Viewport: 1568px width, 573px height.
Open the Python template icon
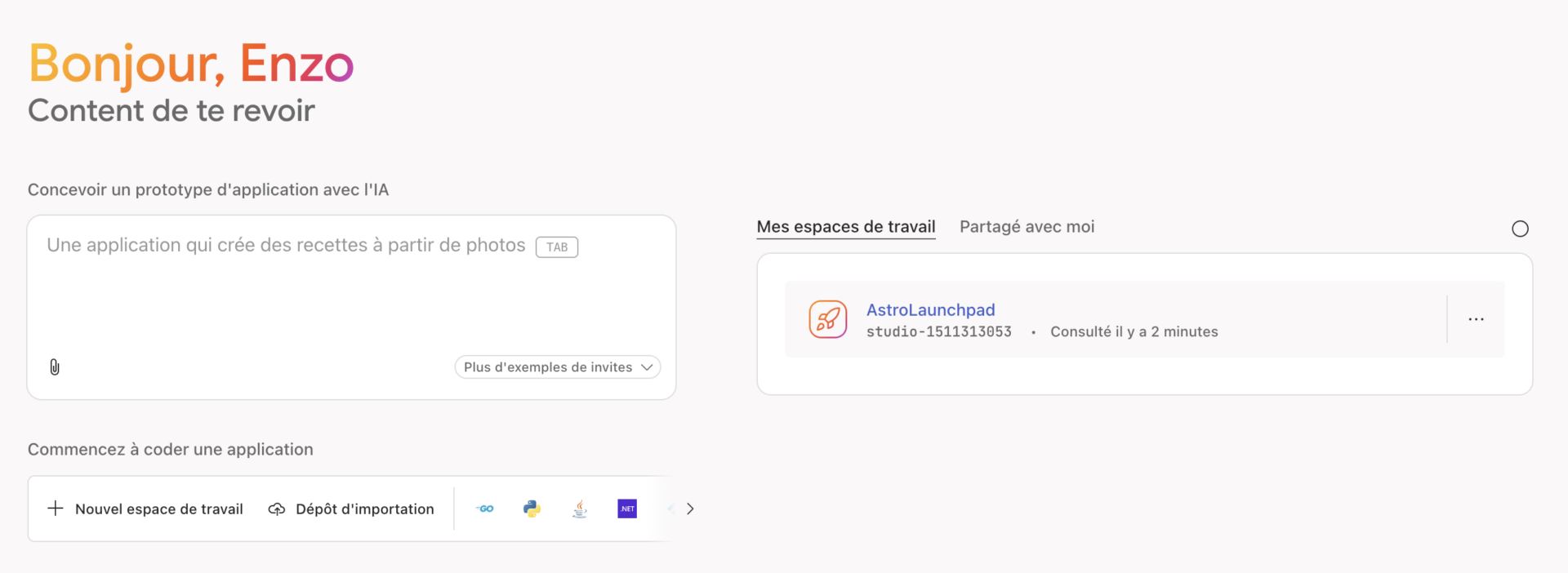pos(532,509)
